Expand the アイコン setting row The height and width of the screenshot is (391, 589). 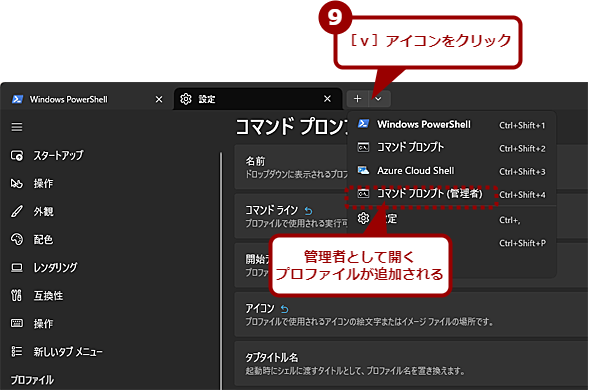[411, 314]
